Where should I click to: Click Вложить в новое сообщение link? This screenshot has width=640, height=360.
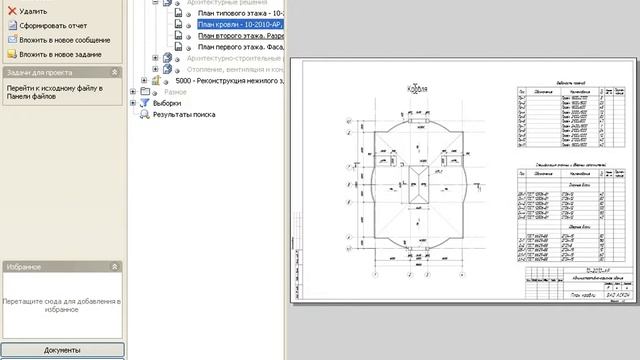[65, 40]
